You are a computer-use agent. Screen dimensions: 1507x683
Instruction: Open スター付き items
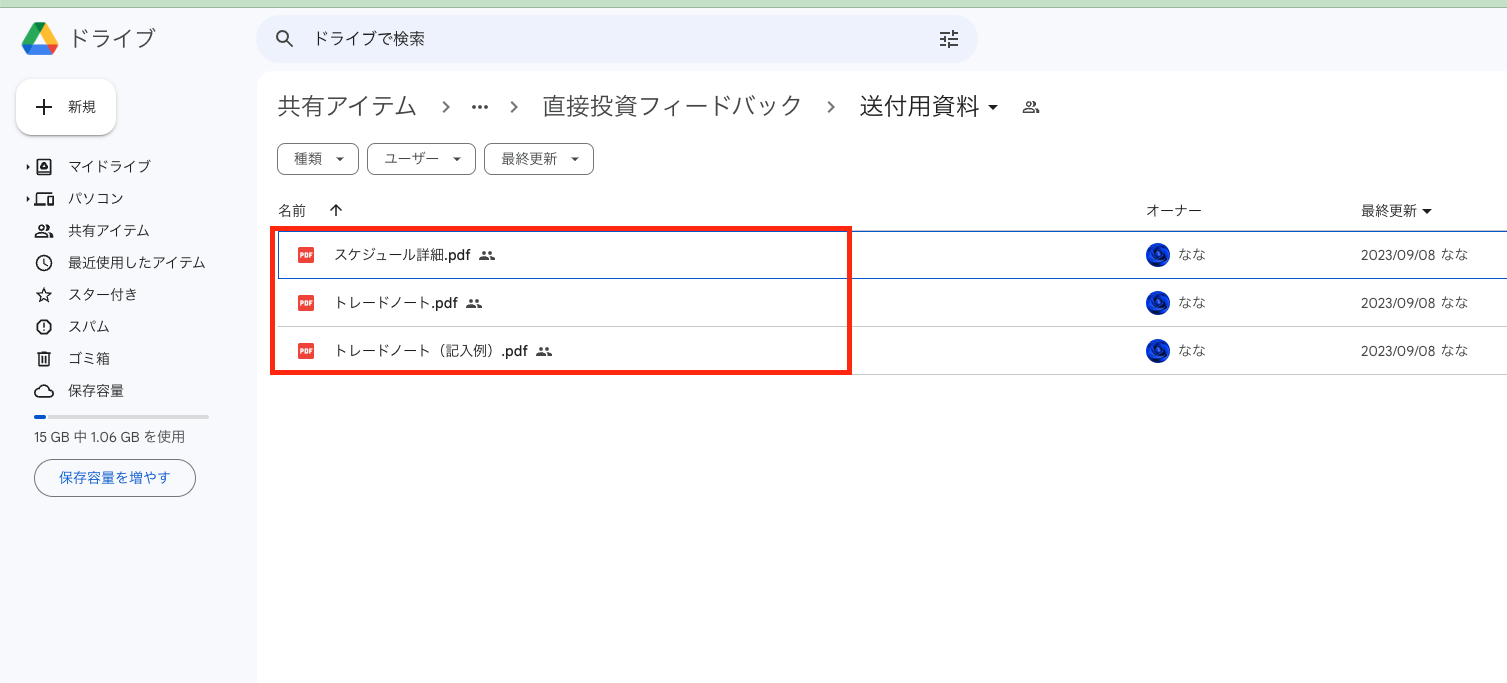point(103,294)
